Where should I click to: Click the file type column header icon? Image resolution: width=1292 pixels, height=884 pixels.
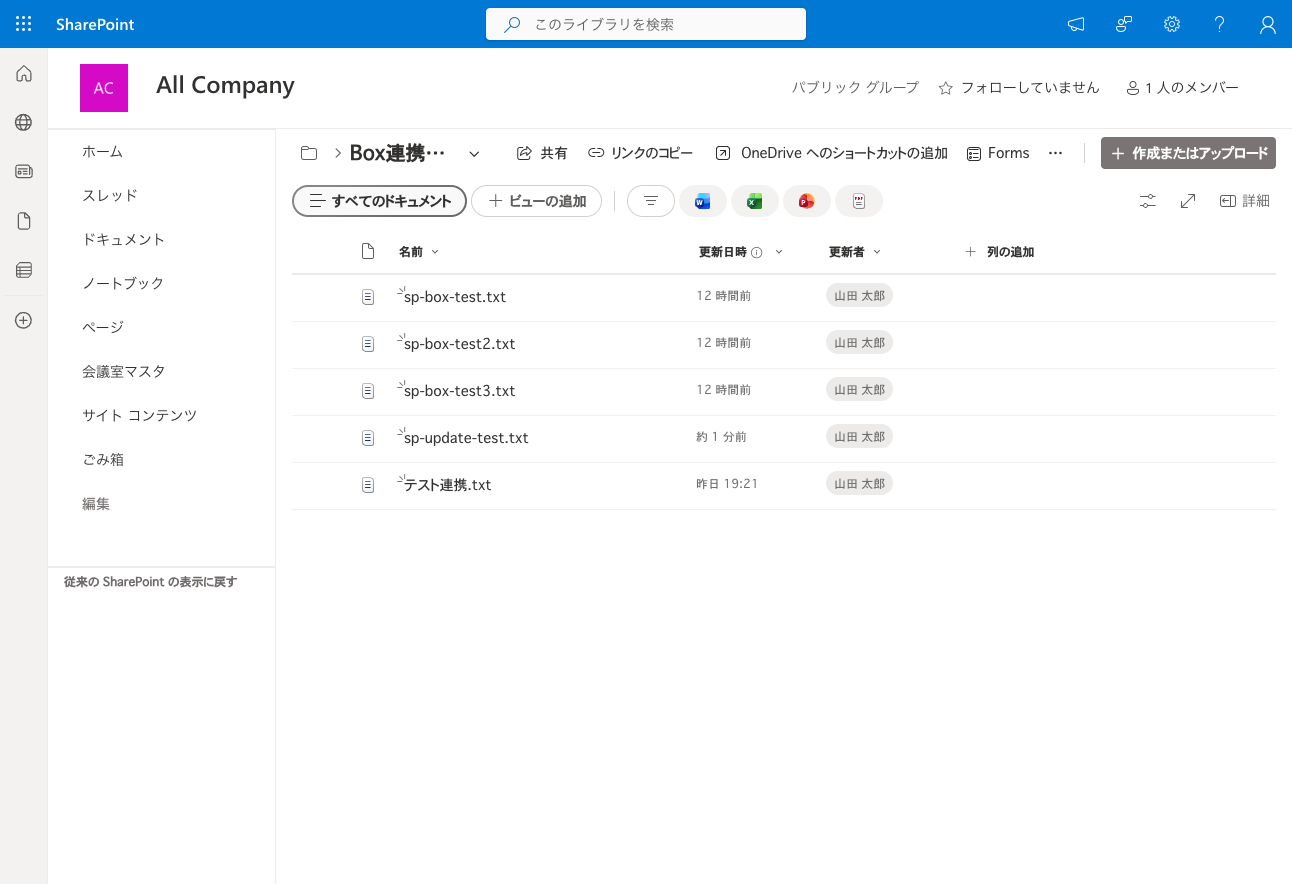368,252
